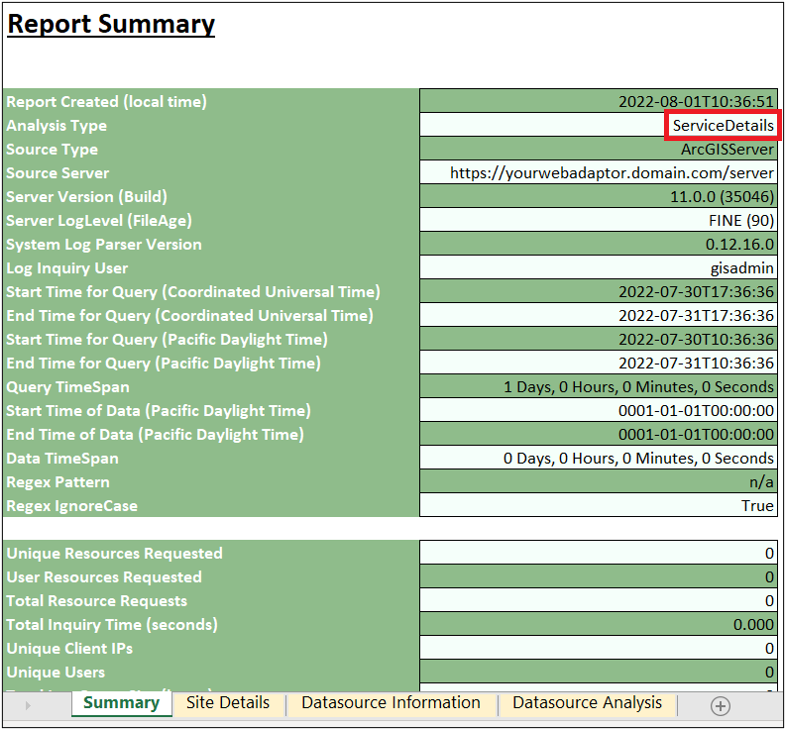Click the 2022-07-30T10:36:36 Pacific start time cell

click(598, 339)
